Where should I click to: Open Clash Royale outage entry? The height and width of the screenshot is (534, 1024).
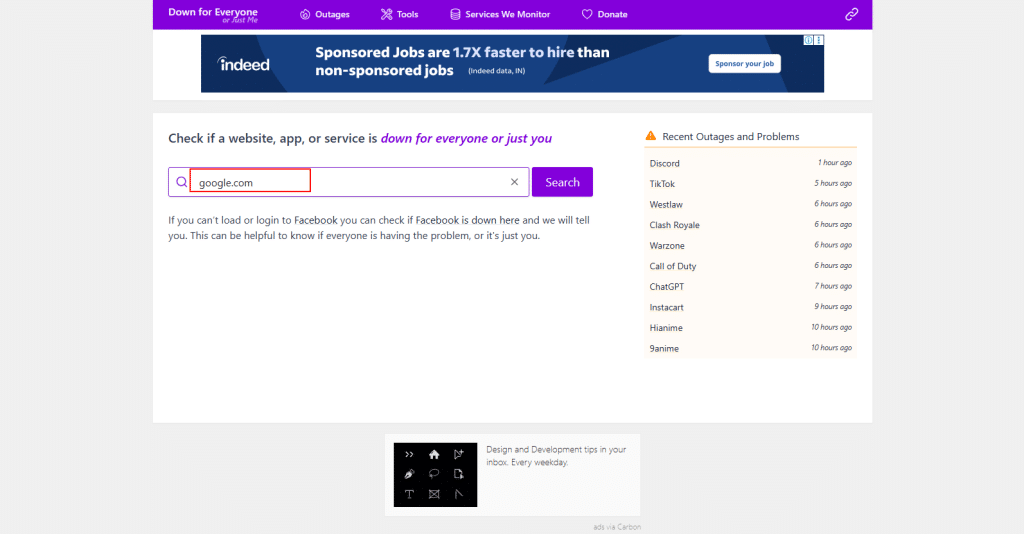pyautogui.click(x=750, y=225)
